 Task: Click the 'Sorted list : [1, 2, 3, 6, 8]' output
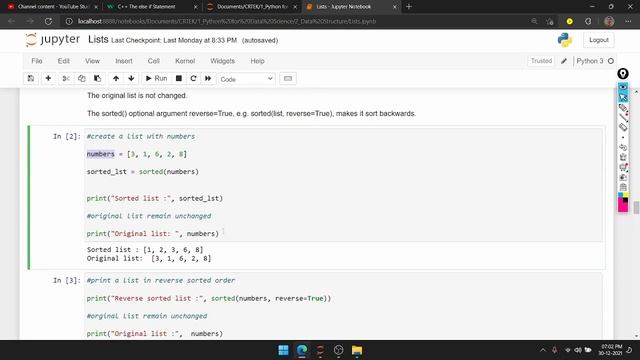145,249
